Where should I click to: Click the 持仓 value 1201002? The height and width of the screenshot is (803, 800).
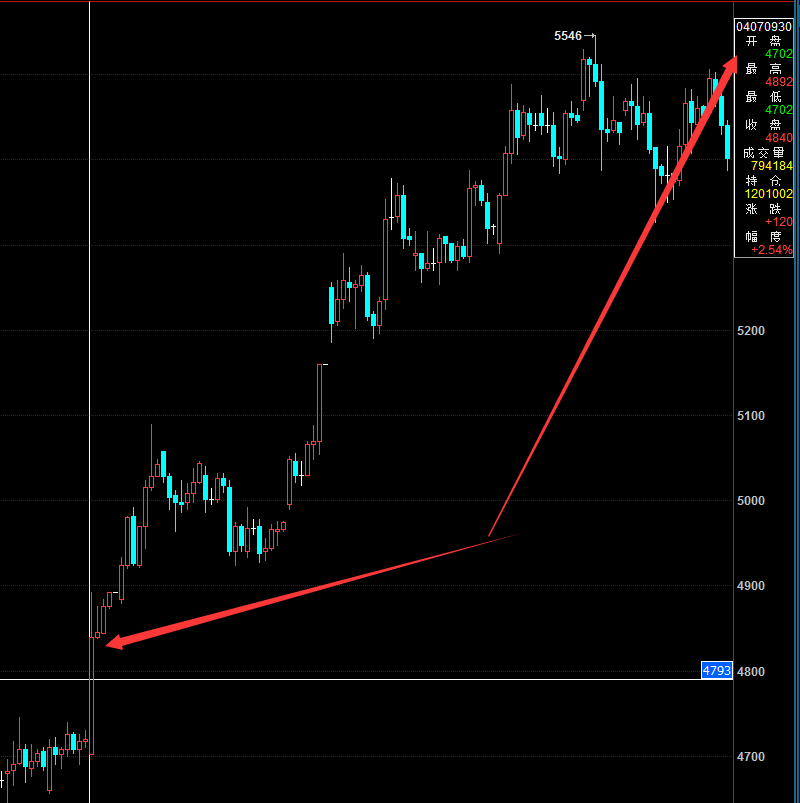click(769, 194)
